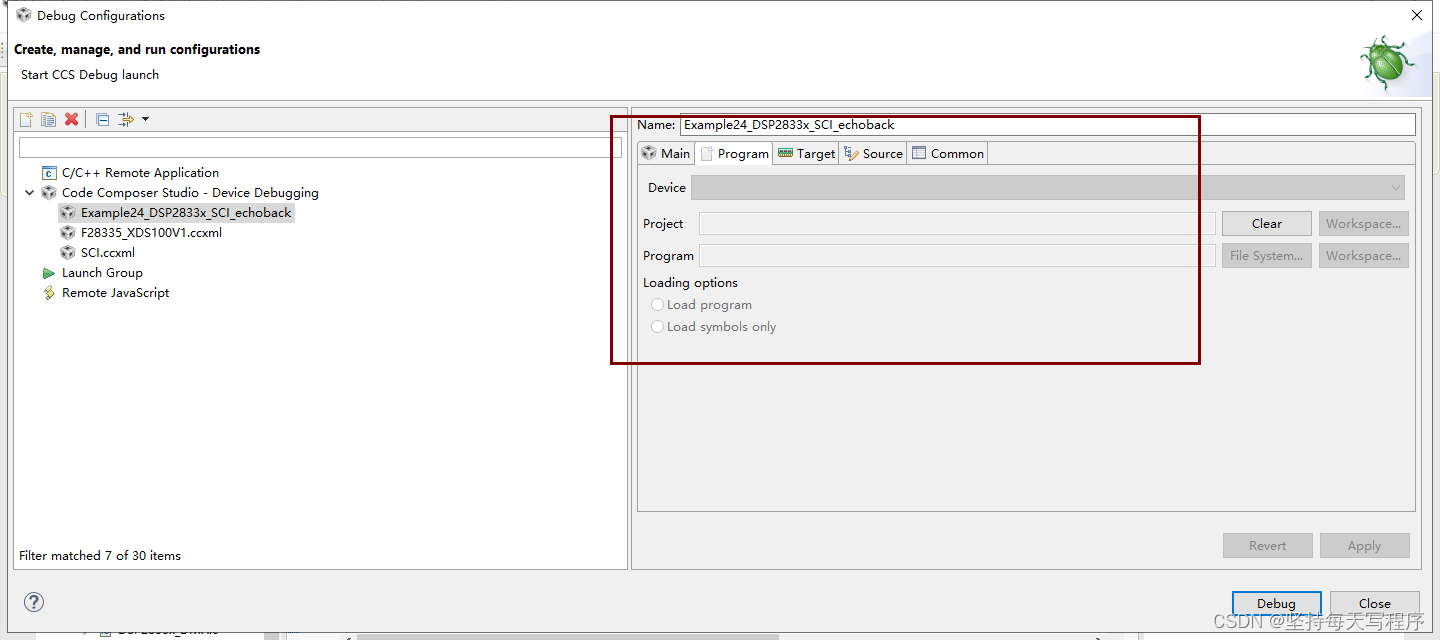Select the SCI.ccxml debug configuration
The image size is (1440, 640).
tap(107, 252)
